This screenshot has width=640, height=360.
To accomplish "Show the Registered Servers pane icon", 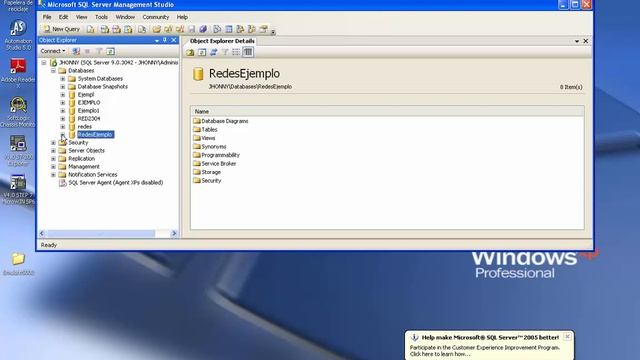I will point(217,29).
